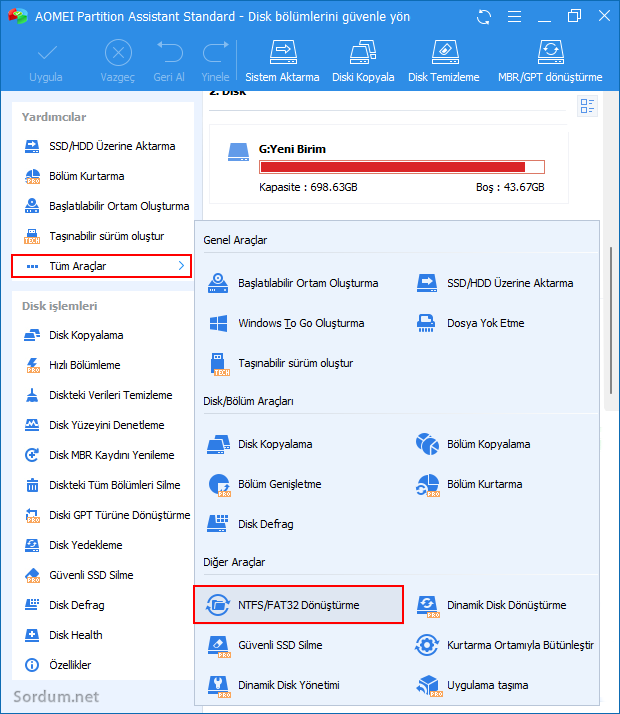
Task: Toggle the disk view layout icon
Action: tap(587, 107)
